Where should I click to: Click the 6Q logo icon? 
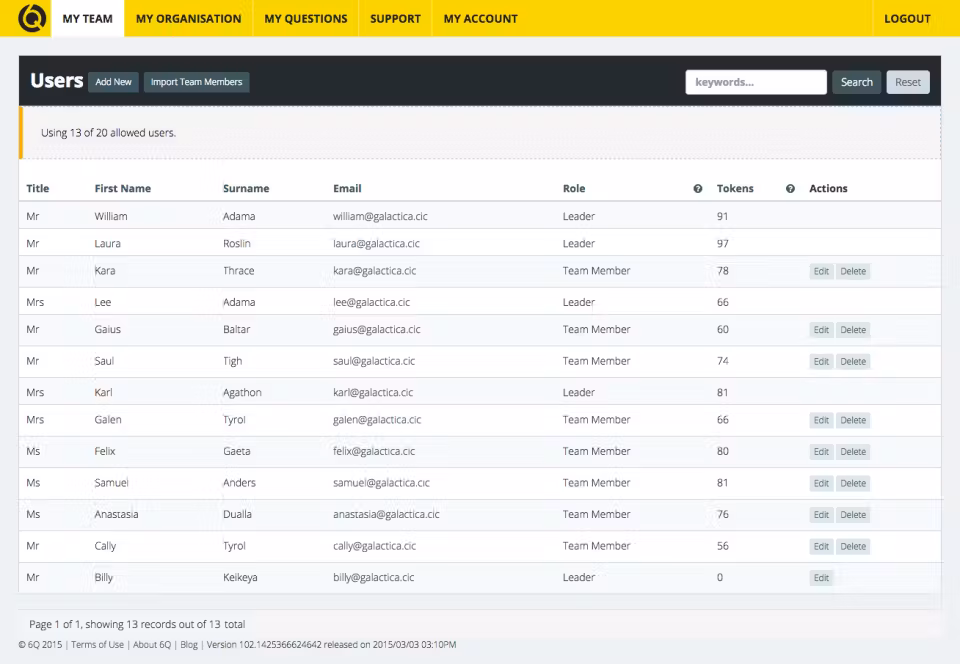[x=32, y=18]
